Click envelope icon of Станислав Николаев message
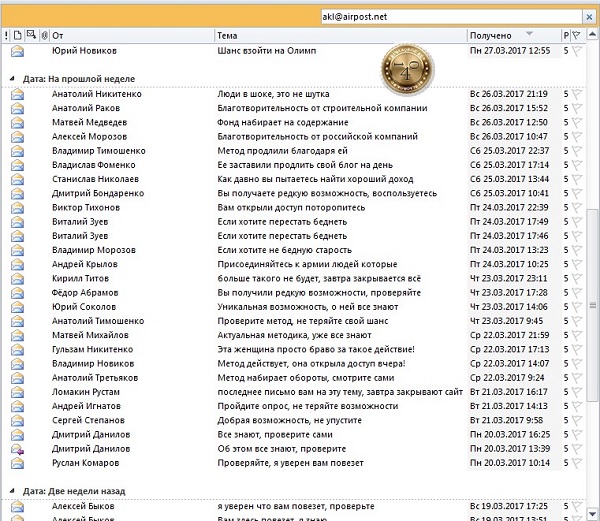Viewport: 600px width, 521px height. pos(17,179)
